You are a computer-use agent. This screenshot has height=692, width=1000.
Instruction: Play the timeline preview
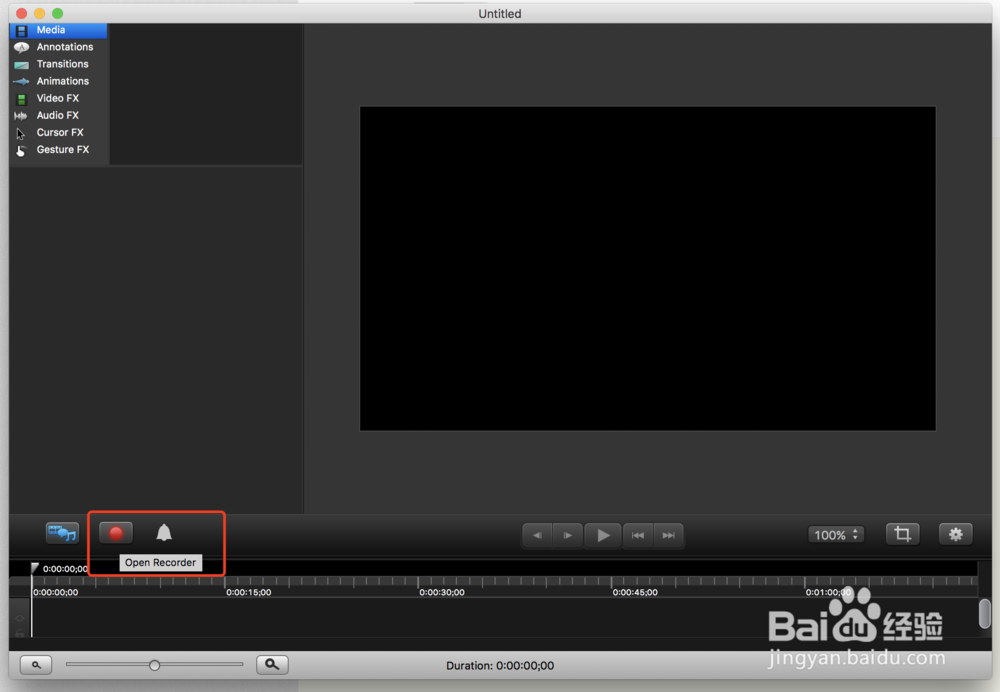pos(603,535)
